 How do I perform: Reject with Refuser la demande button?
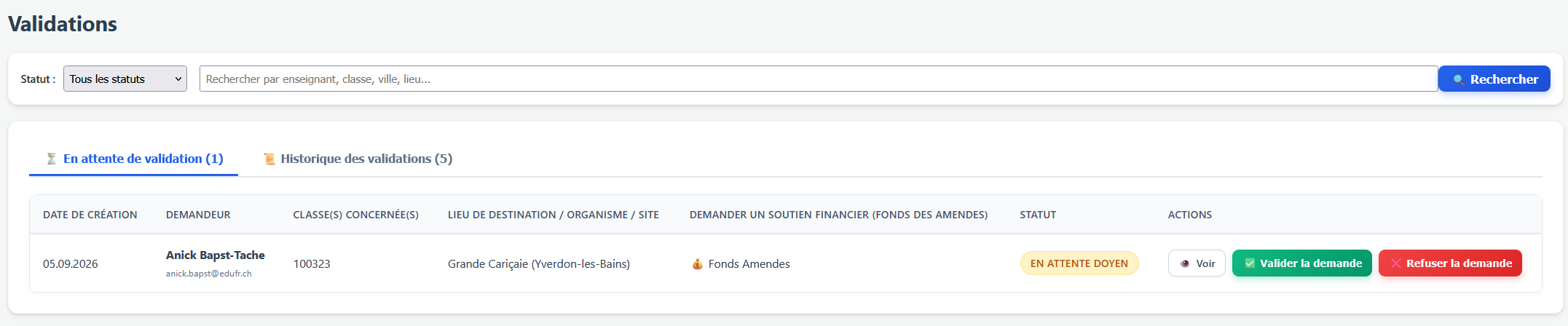pos(1450,263)
